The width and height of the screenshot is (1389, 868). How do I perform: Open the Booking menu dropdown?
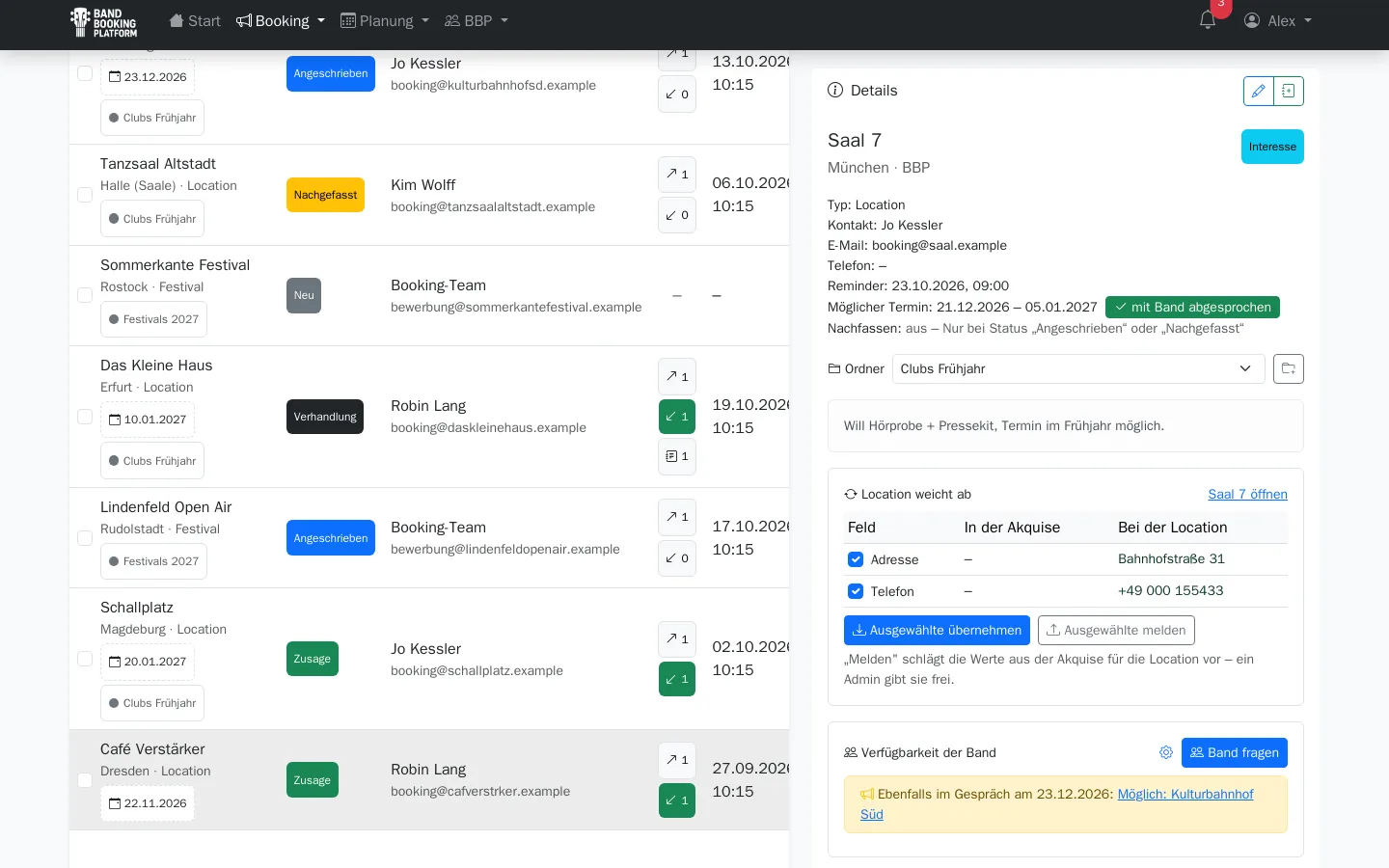coord(281,21)
